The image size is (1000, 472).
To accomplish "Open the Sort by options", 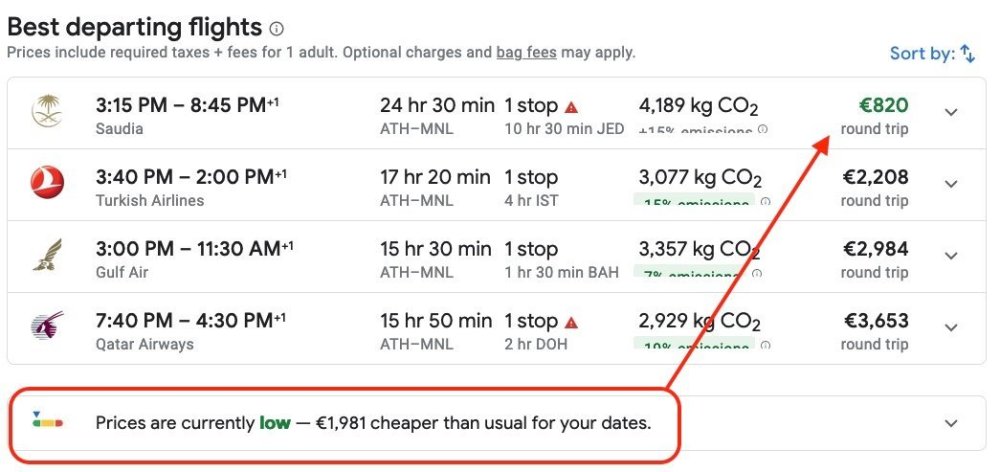I will (932, 53).
